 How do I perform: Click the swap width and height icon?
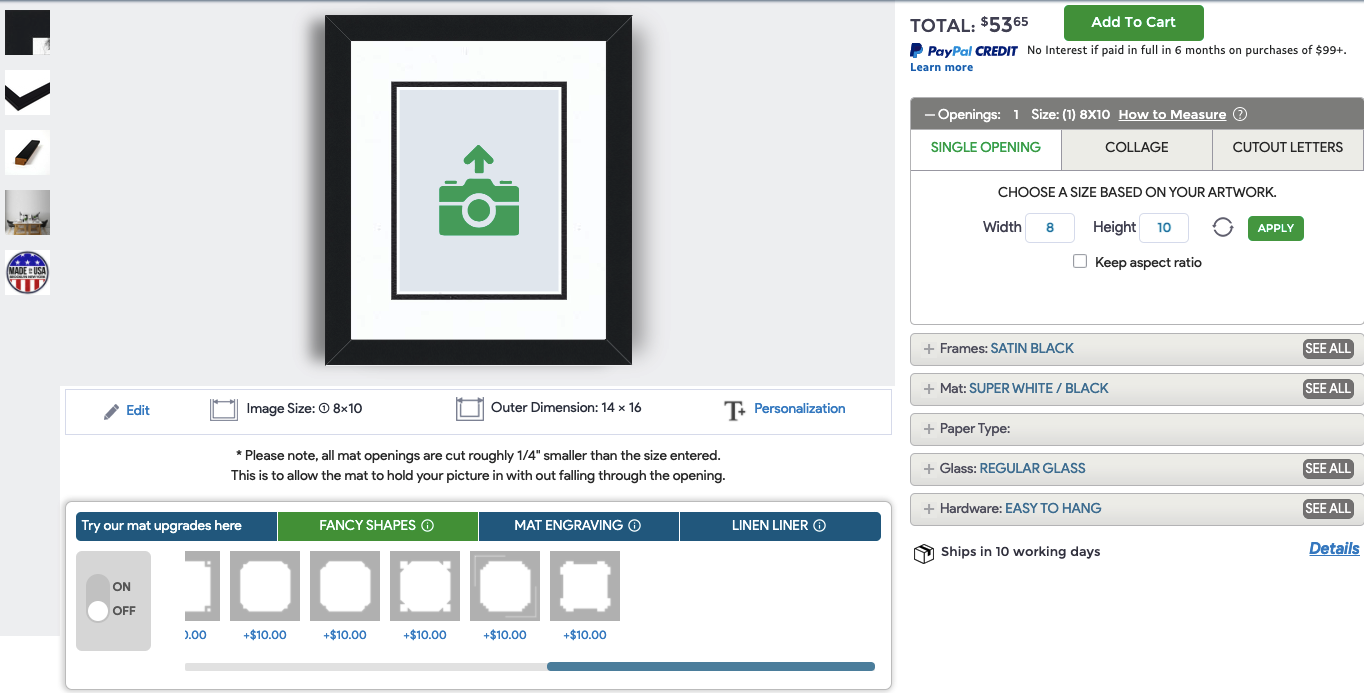(x=1222, y=228)
